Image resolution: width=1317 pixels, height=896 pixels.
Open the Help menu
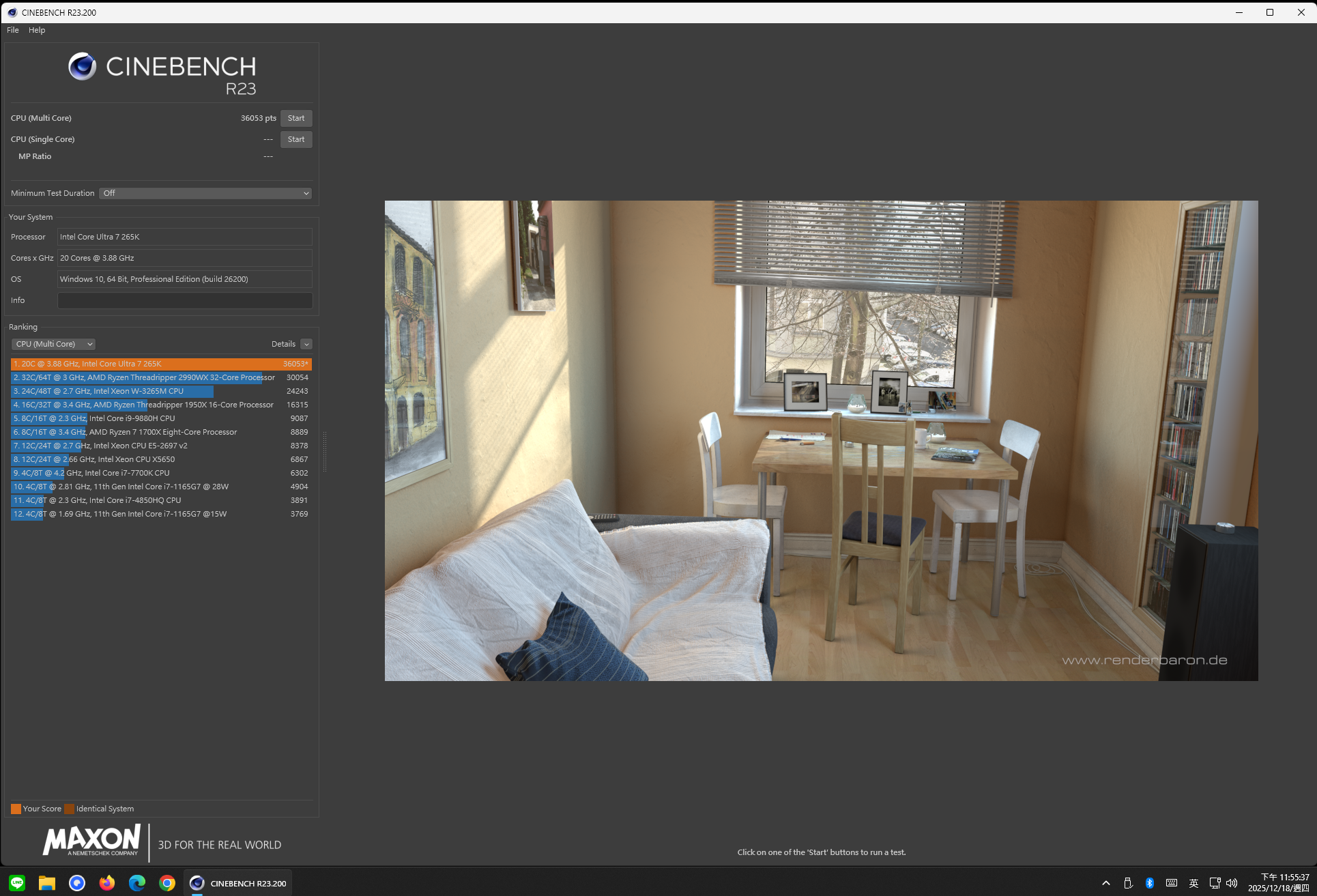[37, 30]
